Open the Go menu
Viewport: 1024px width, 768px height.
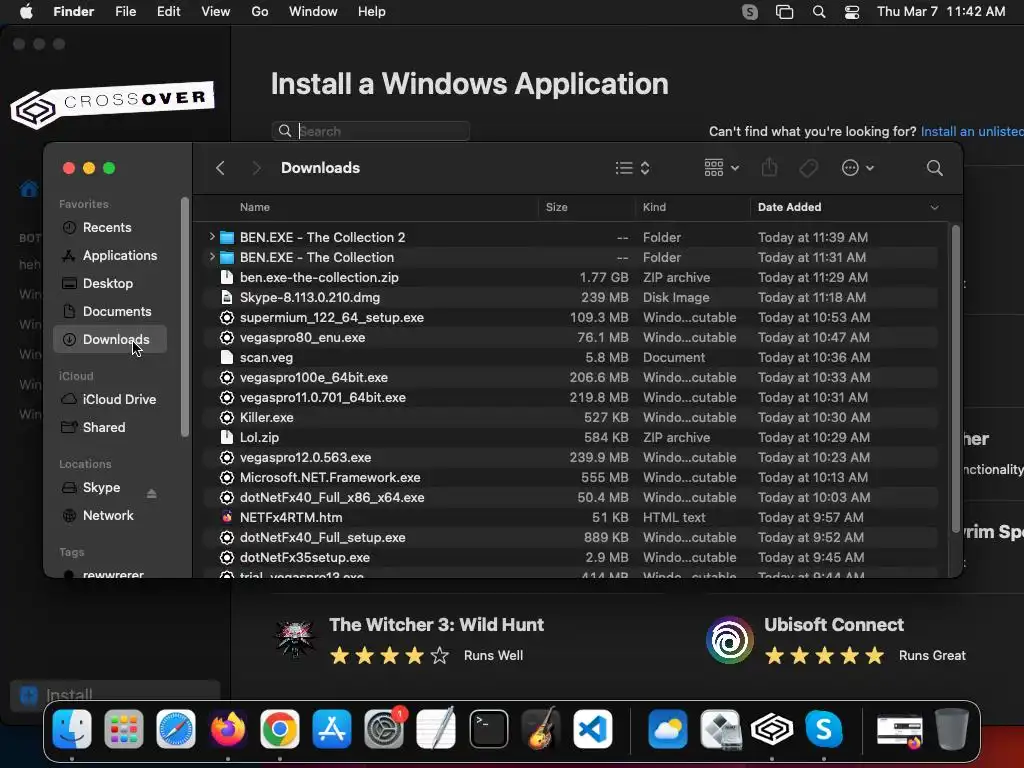[260, 11]
